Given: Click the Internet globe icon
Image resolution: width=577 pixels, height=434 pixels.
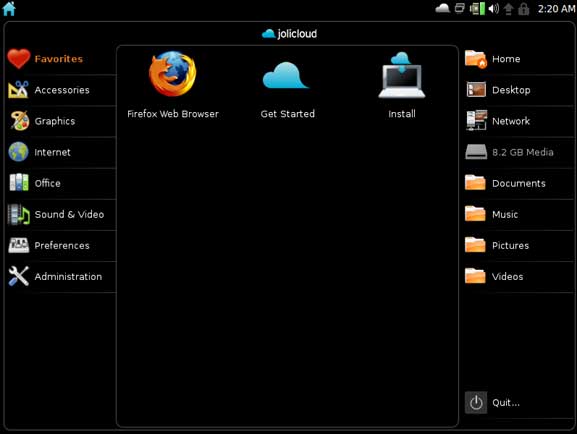Looking at the screenshot, I should click(x=18, y=152).
